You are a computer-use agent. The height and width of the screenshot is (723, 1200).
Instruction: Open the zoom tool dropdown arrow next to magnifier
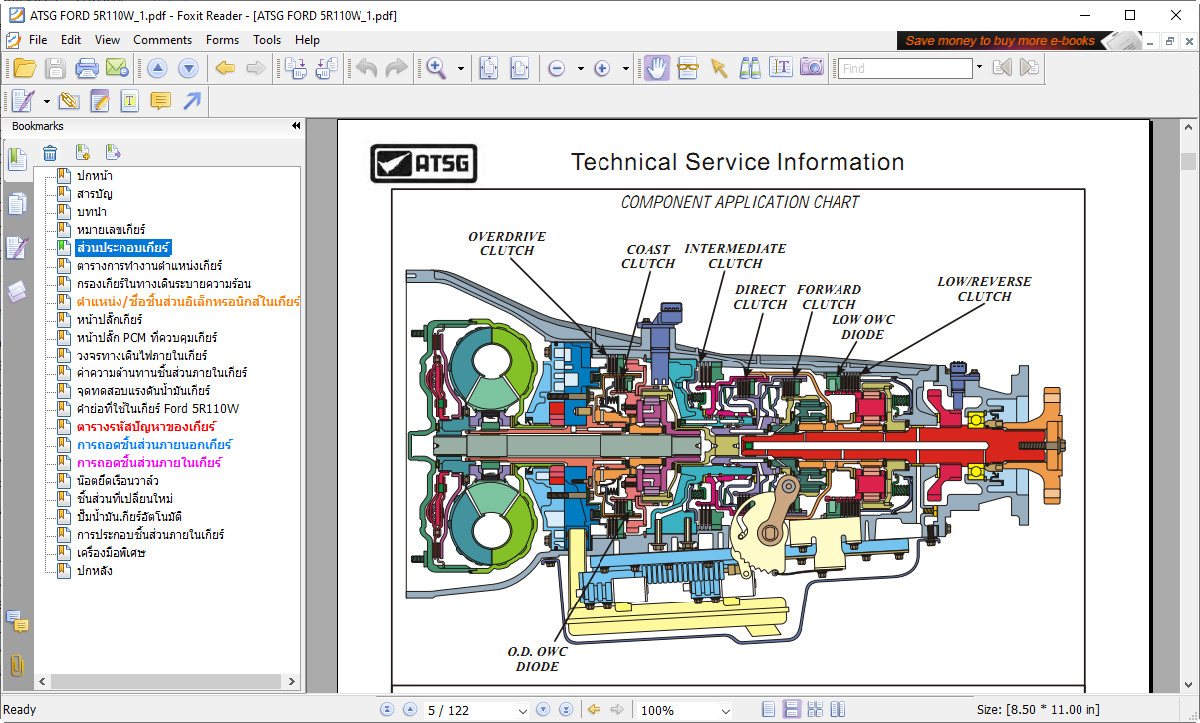[x=461, y=69]
